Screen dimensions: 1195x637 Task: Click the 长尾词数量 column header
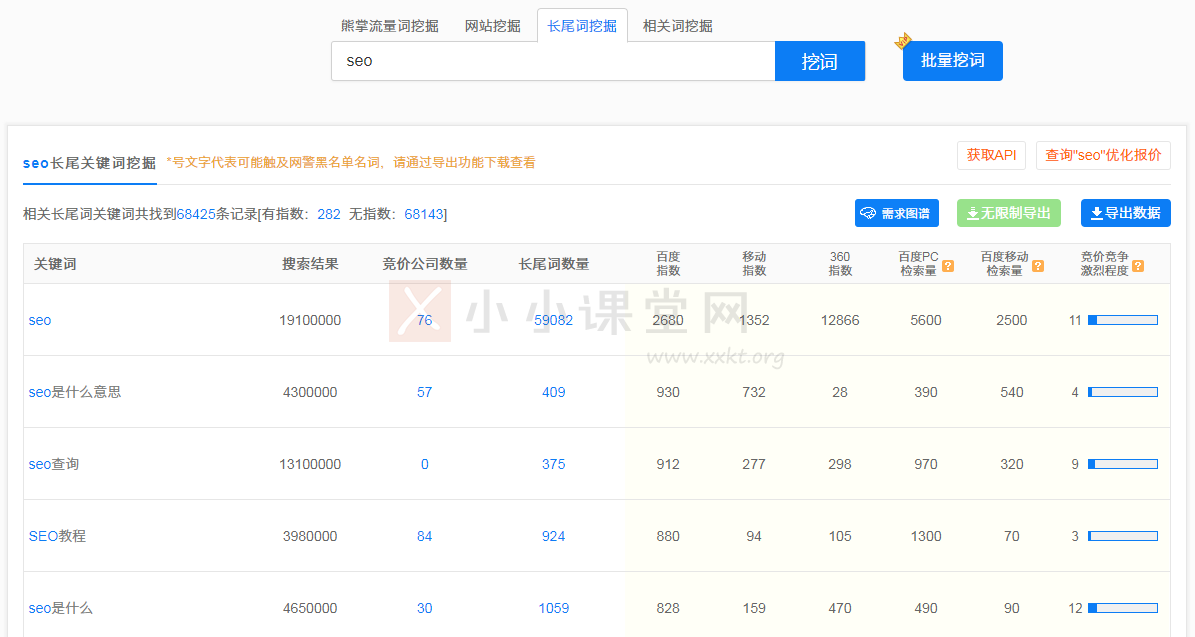coord(553,264)
